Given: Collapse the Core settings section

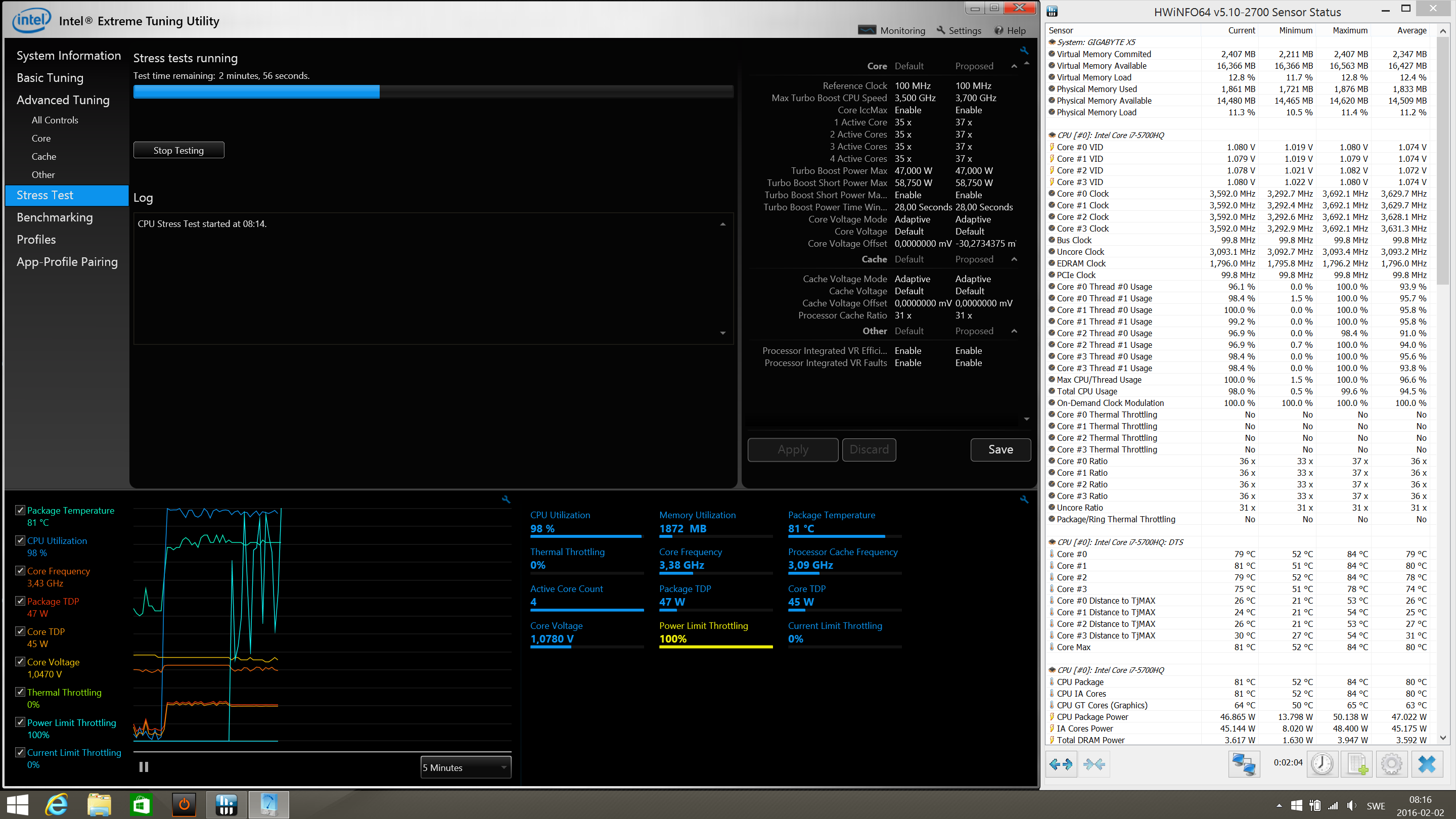Looking at the screenshot, I should (x=1014, y=66).
